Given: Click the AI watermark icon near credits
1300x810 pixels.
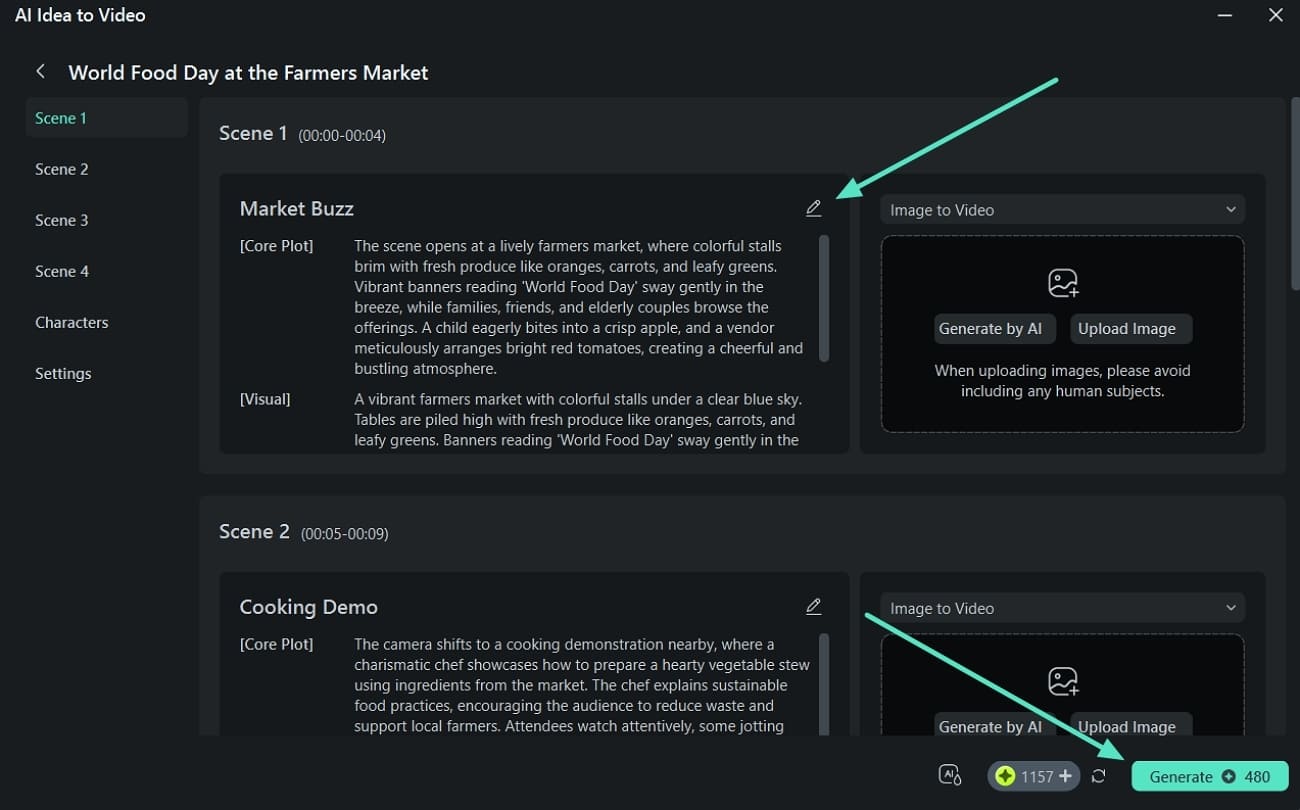Looking at the screenshot, I should click(x=950, y=775).
